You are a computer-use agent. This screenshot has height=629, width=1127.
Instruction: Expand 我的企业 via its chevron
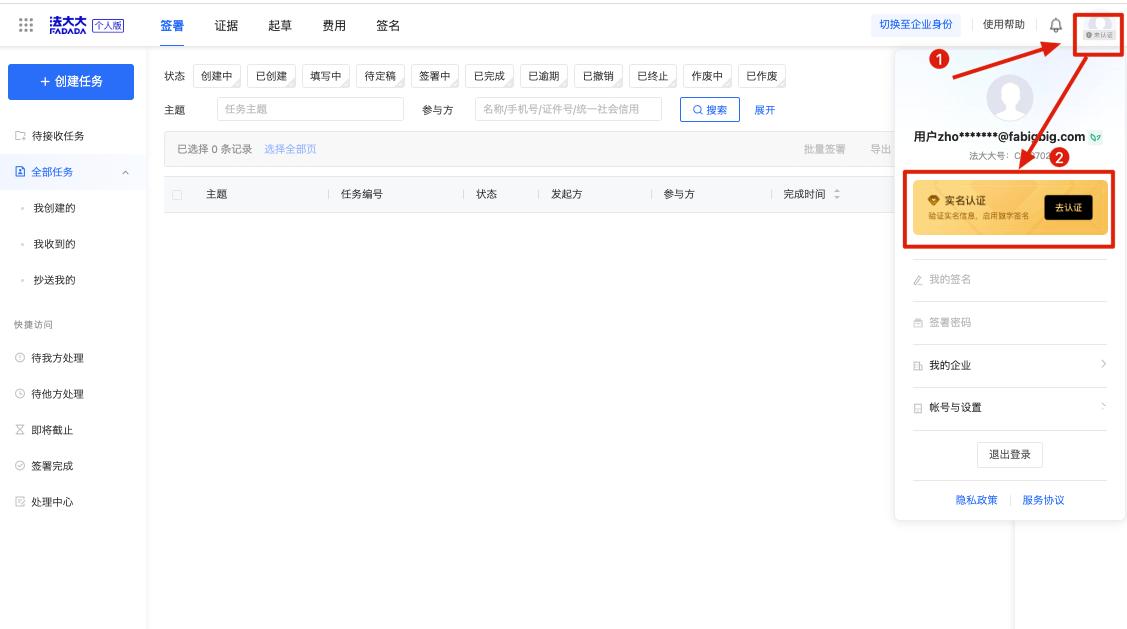(x=1103, y=365)
